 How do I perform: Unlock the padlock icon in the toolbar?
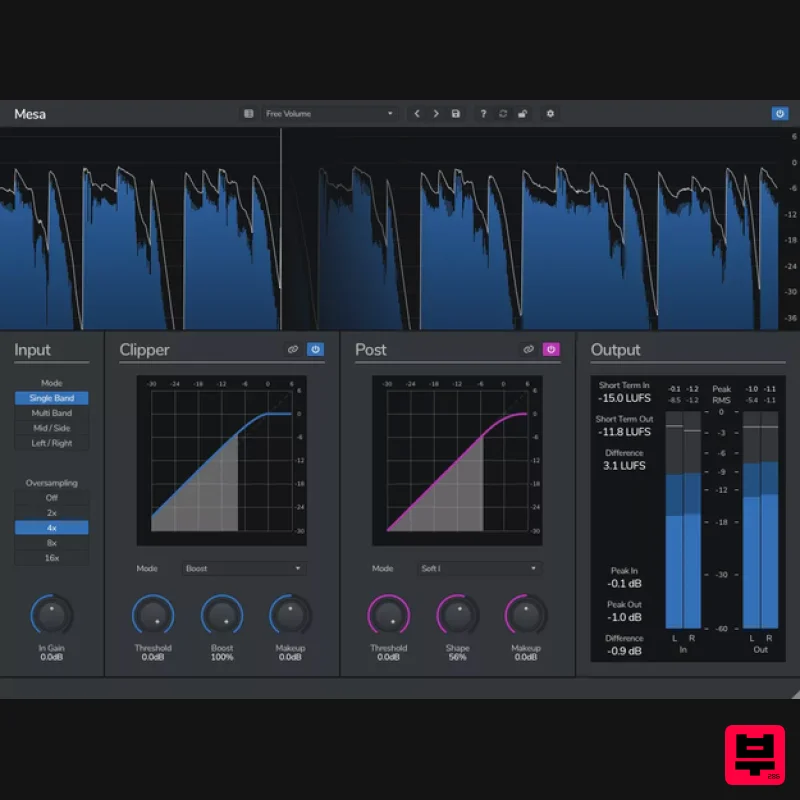(521, 114)
